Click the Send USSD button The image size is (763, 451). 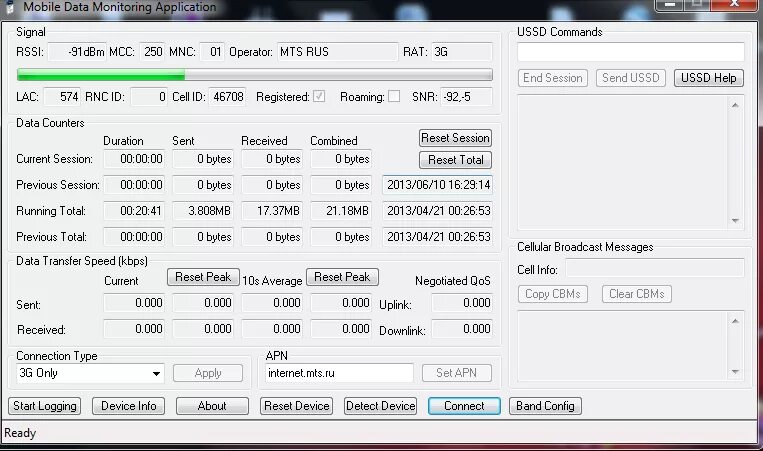[631, 78]
